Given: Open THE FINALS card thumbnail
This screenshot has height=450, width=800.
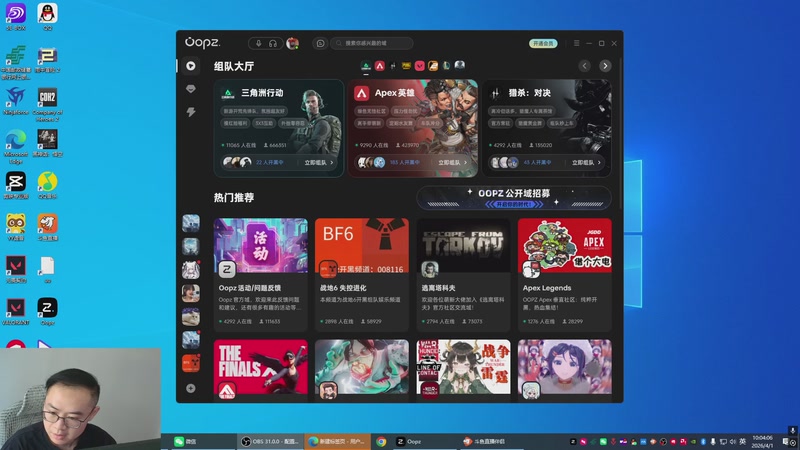Looking at the screenshot, I should tap(261, 367).
